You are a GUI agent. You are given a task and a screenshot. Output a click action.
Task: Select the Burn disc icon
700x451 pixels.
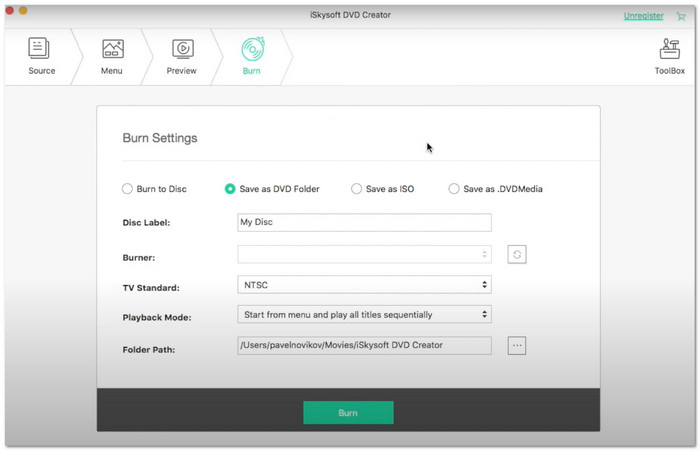(253, 49)
